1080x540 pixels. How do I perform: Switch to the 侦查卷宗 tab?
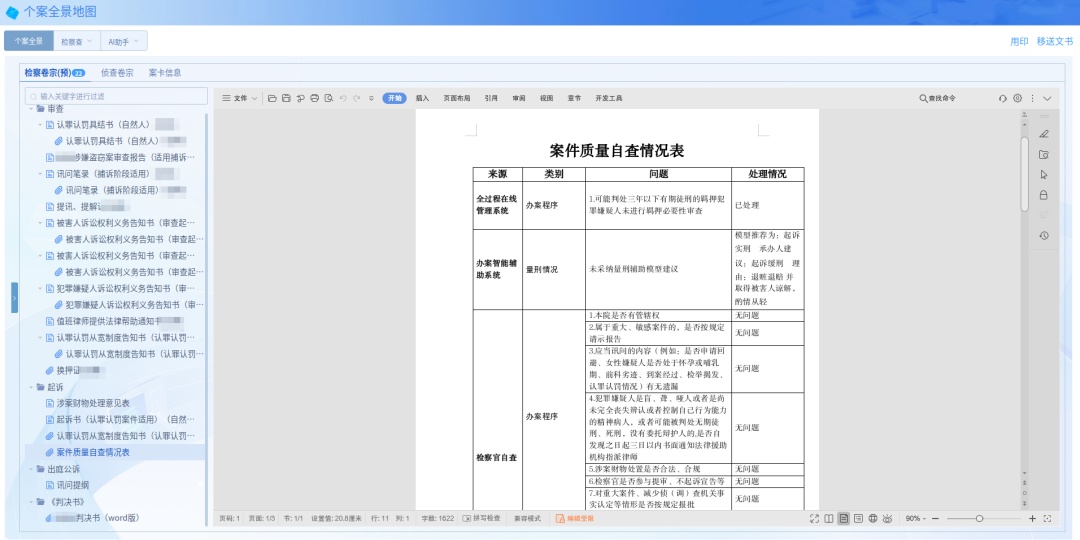click(117, 72)
